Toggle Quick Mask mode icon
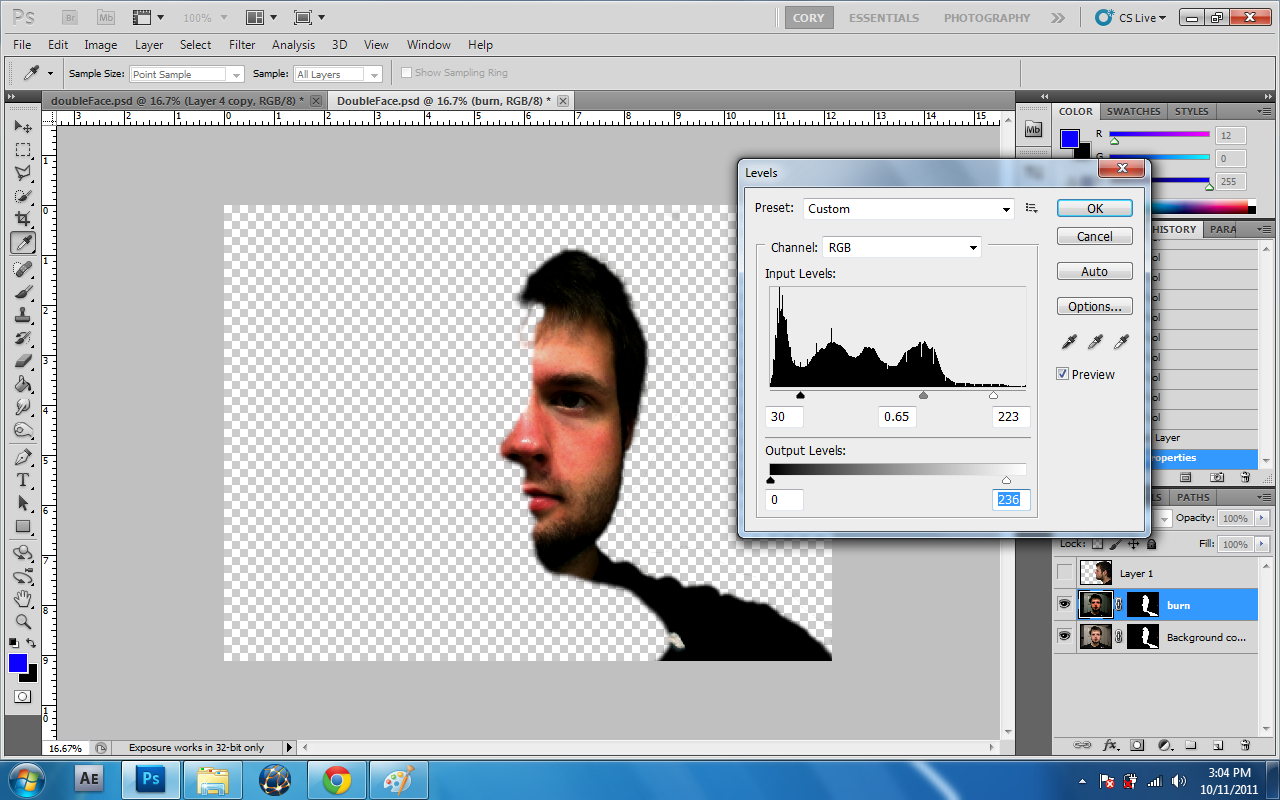 pos(22,697)
